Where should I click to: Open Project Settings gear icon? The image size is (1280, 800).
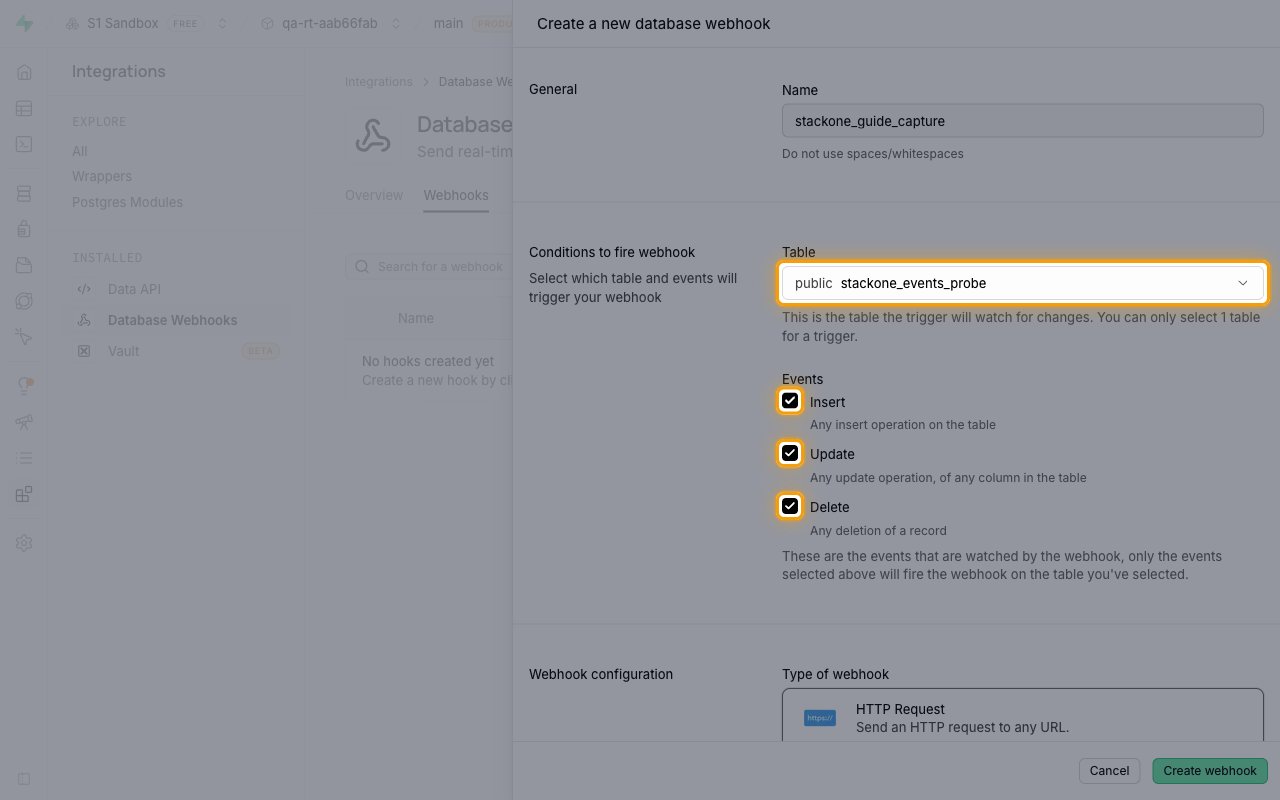click(x=24, y=543)
